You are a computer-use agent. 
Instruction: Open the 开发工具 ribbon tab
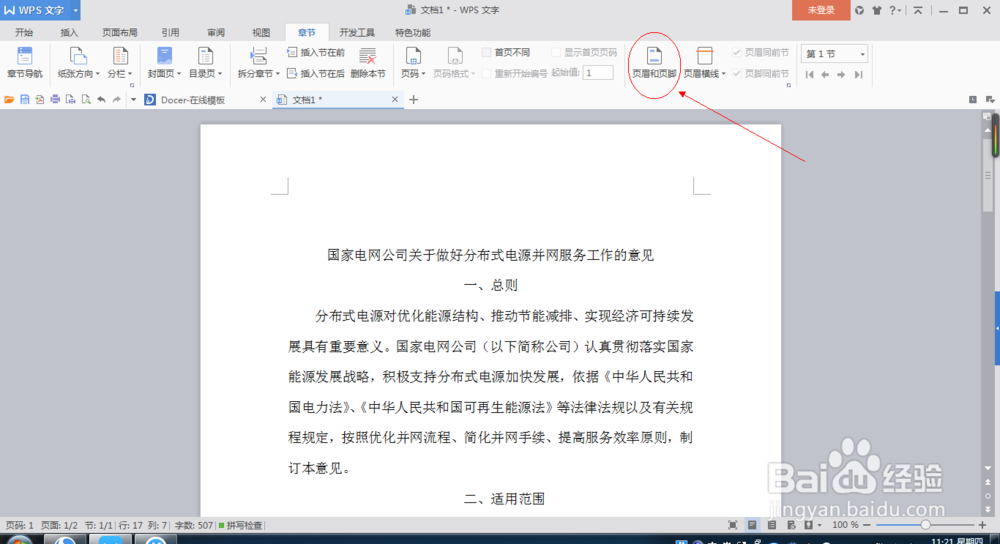click(x=357, y=33)
